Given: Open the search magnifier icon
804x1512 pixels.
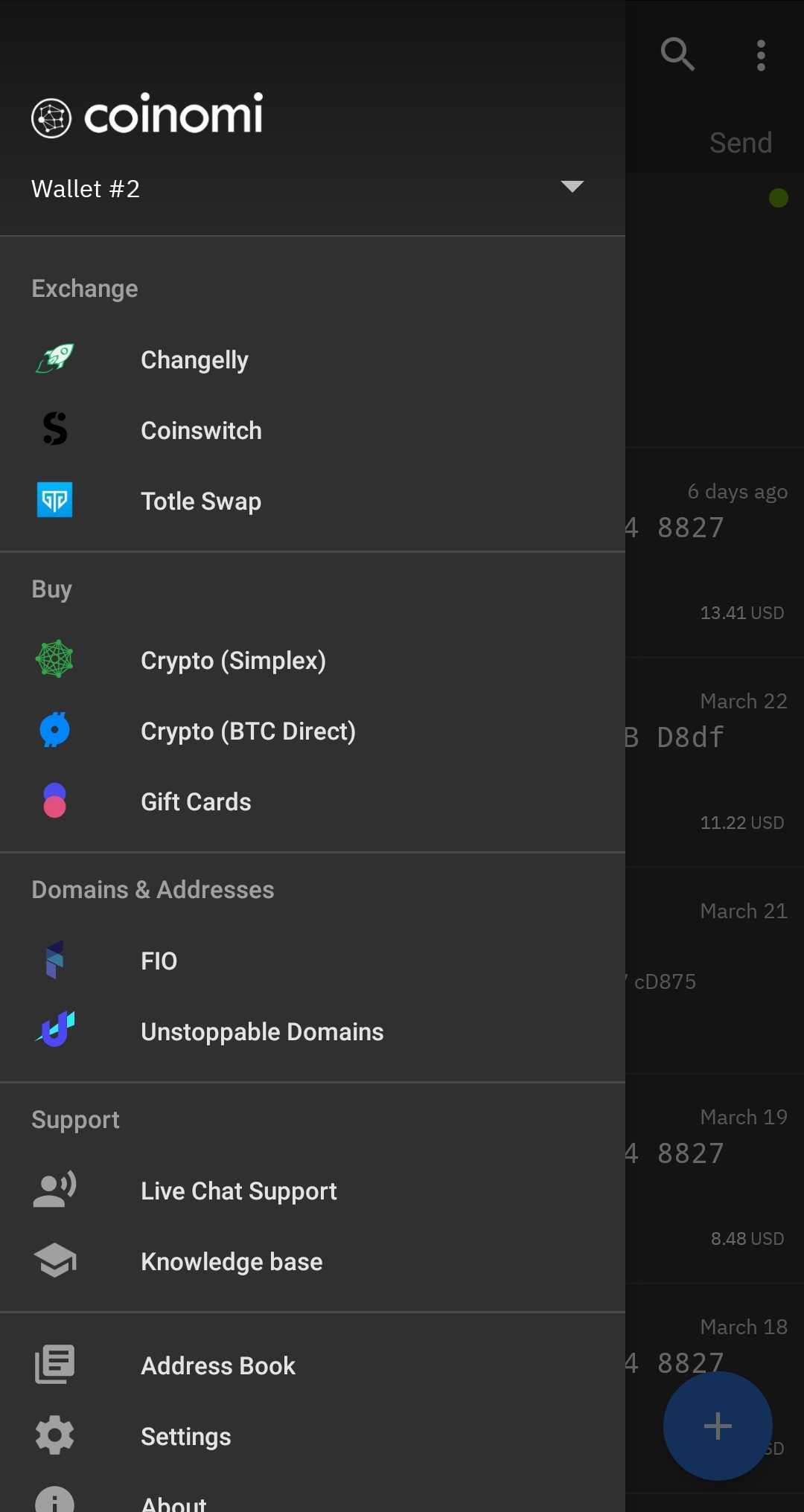Looking at the screenshot, I should point(677,54).
